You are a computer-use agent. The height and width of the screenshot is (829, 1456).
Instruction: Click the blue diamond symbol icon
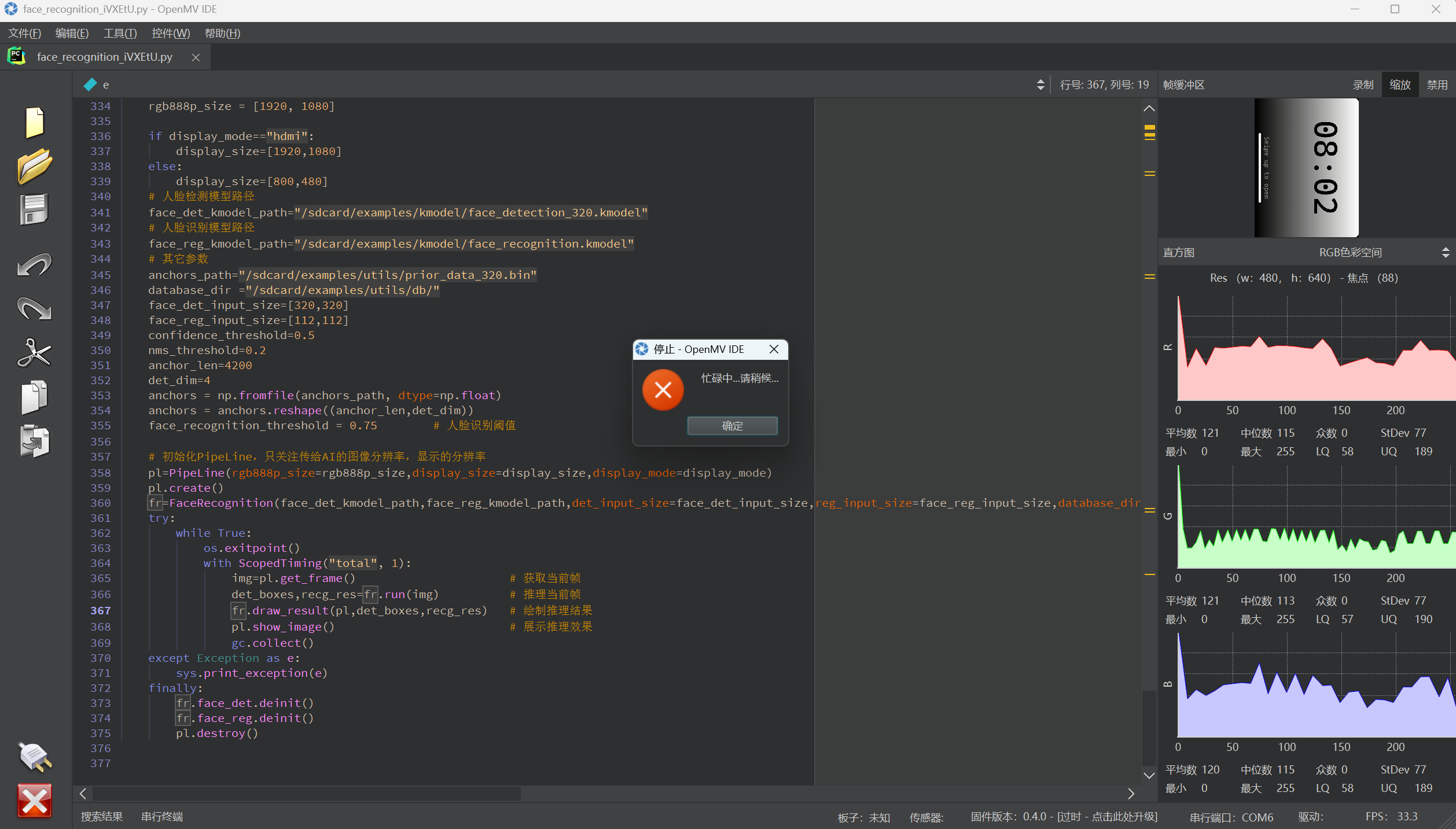[x=90, y=84]
